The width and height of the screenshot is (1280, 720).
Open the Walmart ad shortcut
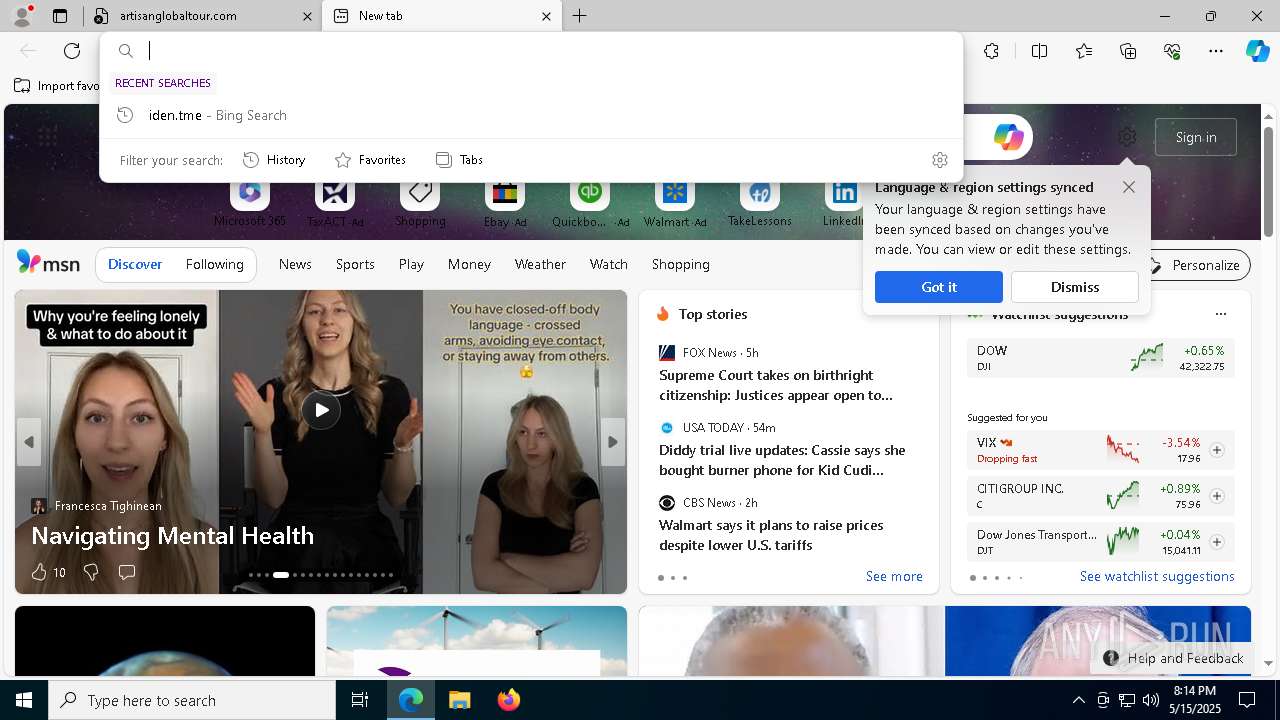click(675, 203)
